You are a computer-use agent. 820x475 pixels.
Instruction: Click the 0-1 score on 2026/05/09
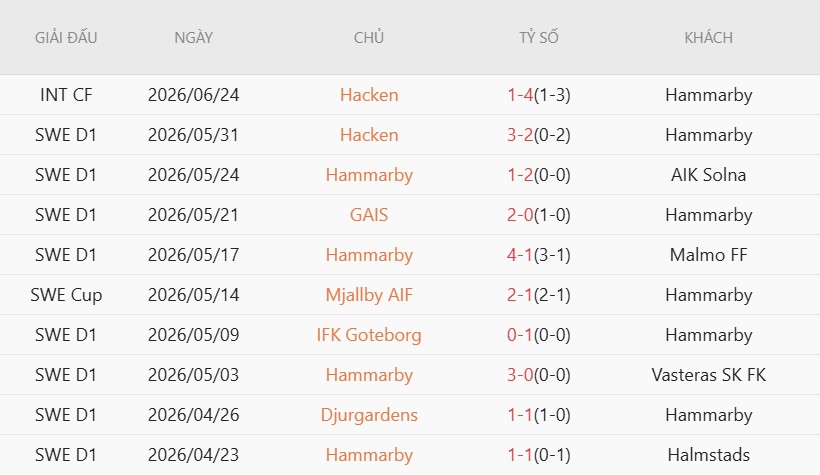[520, 335]
